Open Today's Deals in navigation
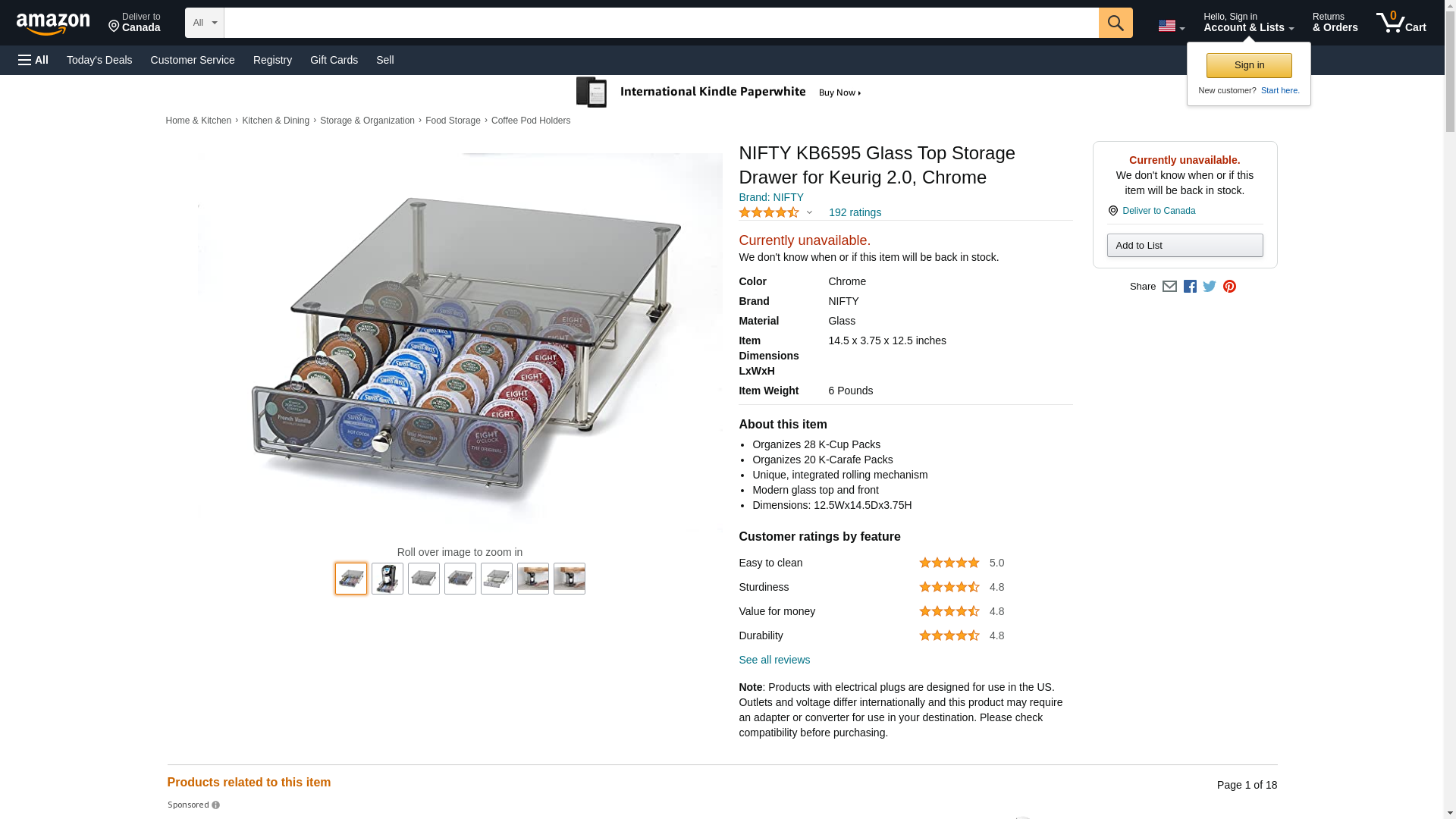Viewport: 1456px width, 819px height. 99,60
